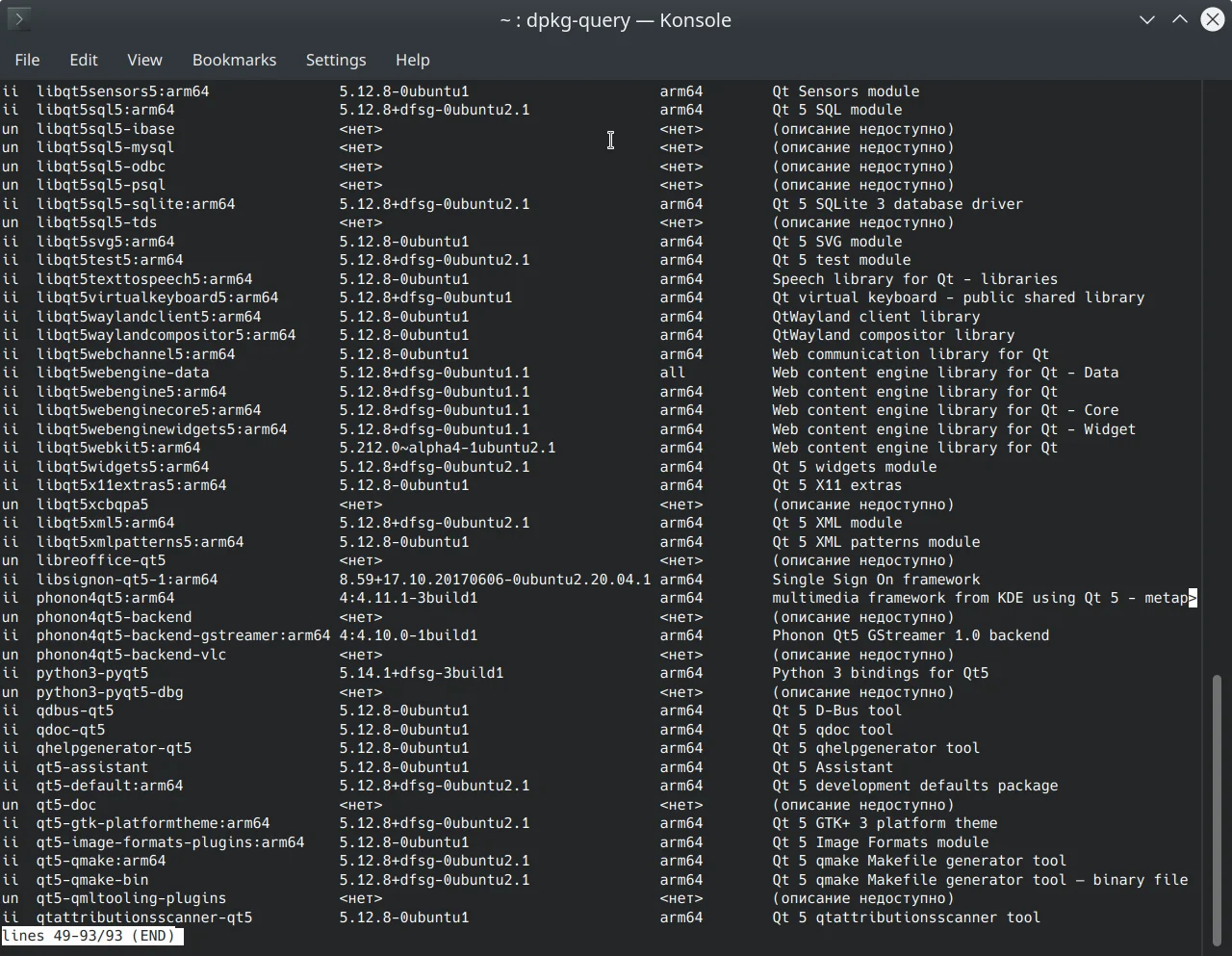The image size is (1232, 956).
Task: Open the Help menu
Action: click(413, 60)
